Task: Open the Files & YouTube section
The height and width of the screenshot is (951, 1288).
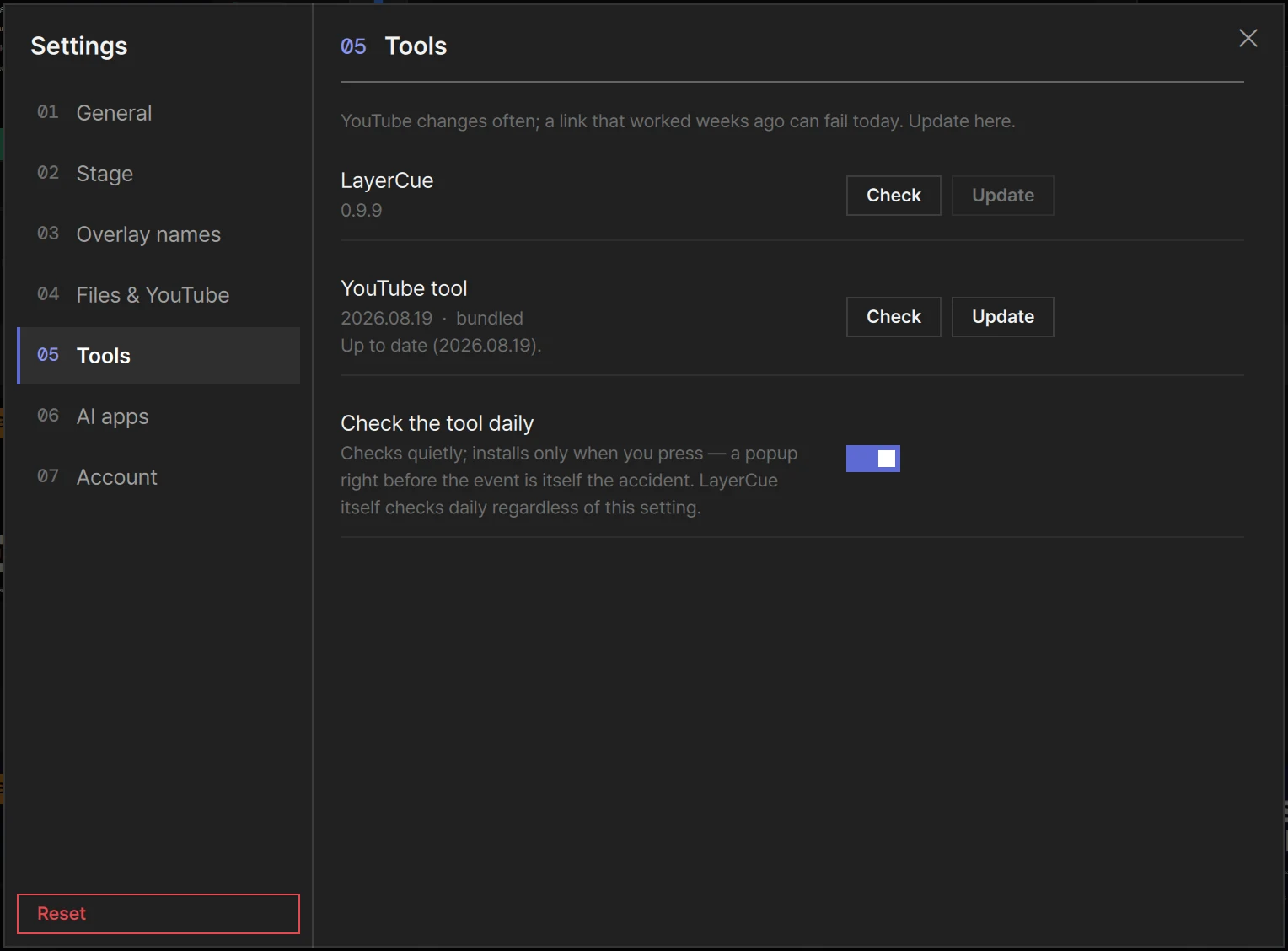Action: click(x=158, y=295)
